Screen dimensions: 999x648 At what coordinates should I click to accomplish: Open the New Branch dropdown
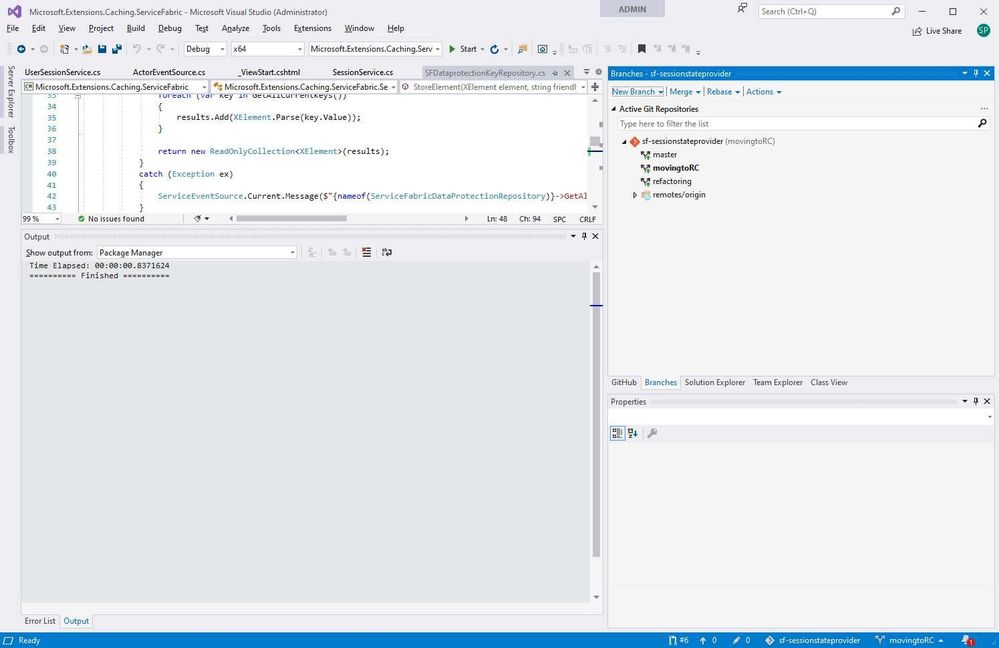coord(638,92)
